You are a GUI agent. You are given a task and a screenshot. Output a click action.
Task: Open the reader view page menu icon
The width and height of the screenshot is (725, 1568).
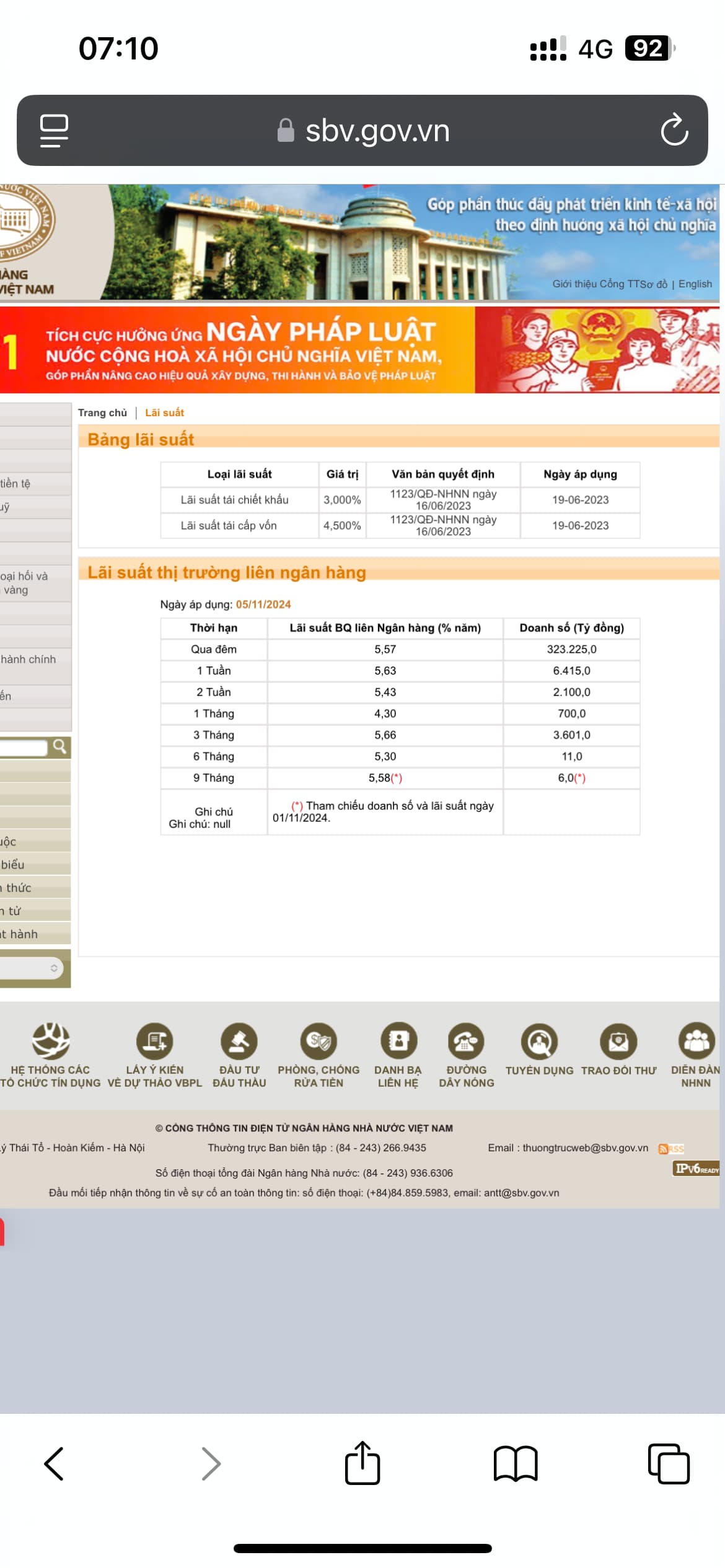[54, 130]
